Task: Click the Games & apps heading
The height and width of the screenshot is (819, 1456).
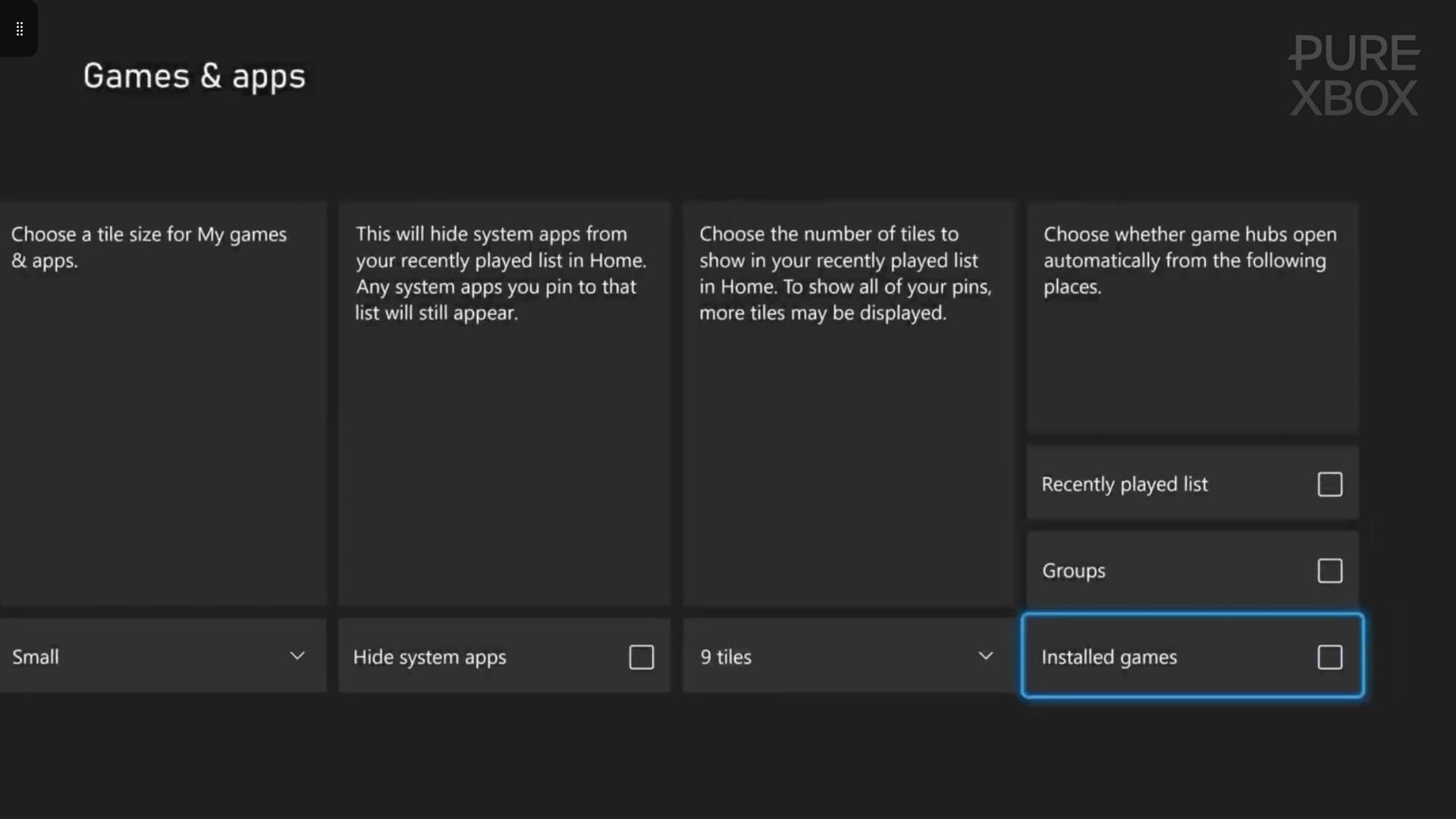Action: point(194,76)
